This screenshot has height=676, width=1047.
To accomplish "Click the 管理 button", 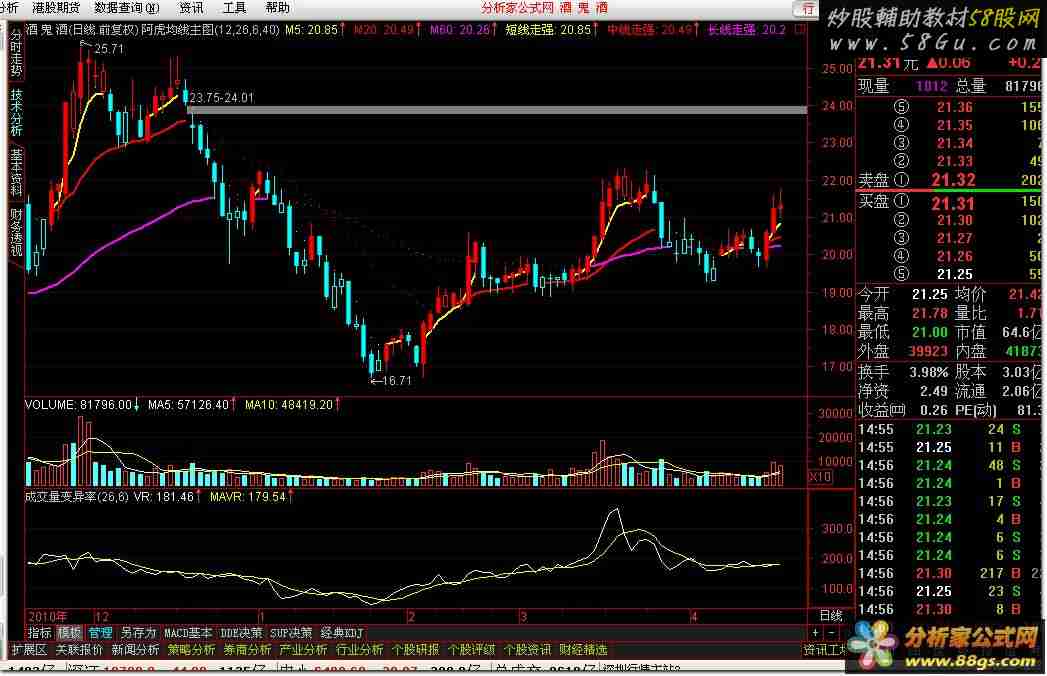I will [x=100, y=633].
